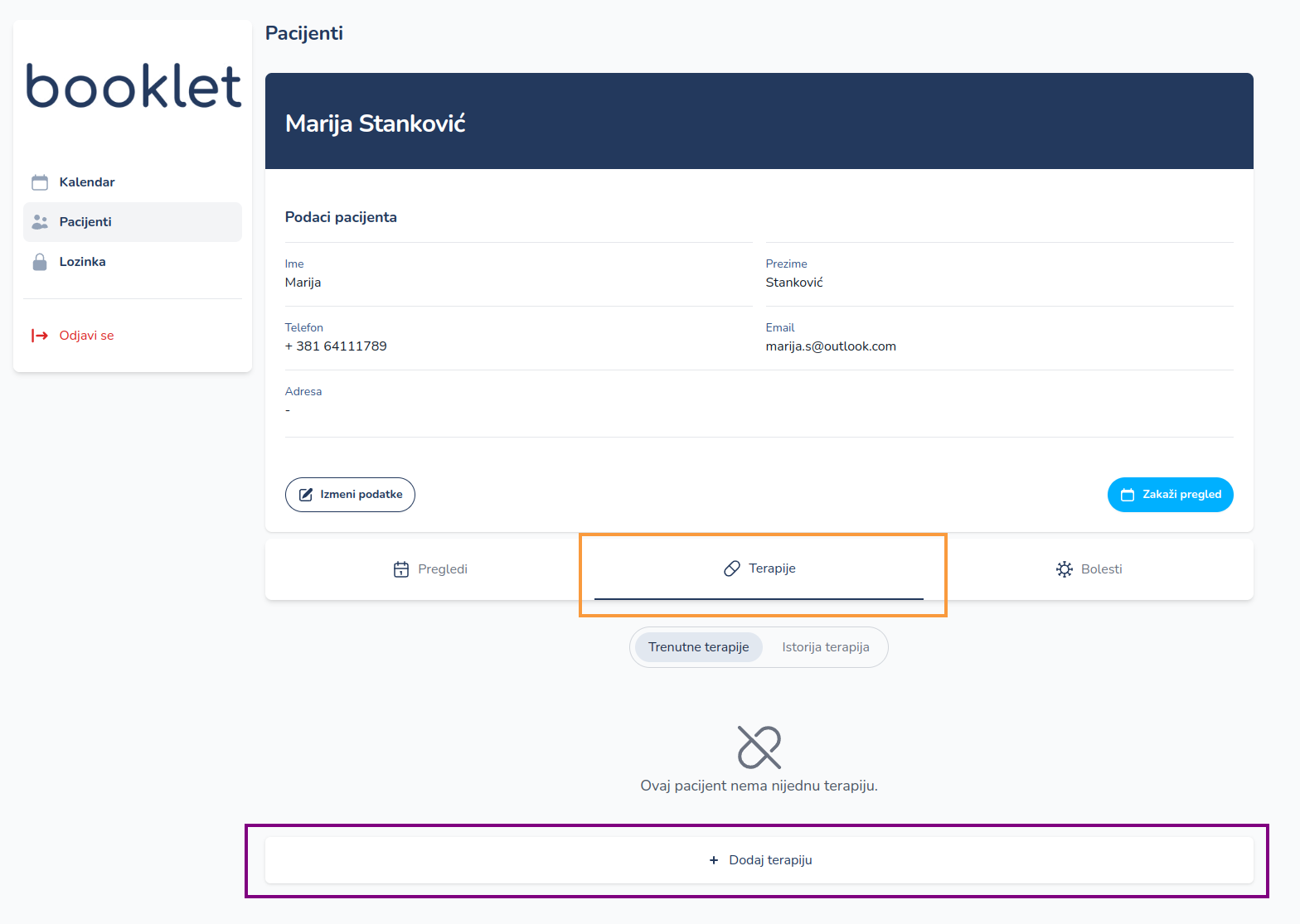This screenshot has height=924, width=1300.
Task: Select the Trenutne terapije toggle
Action: (698, 647)
